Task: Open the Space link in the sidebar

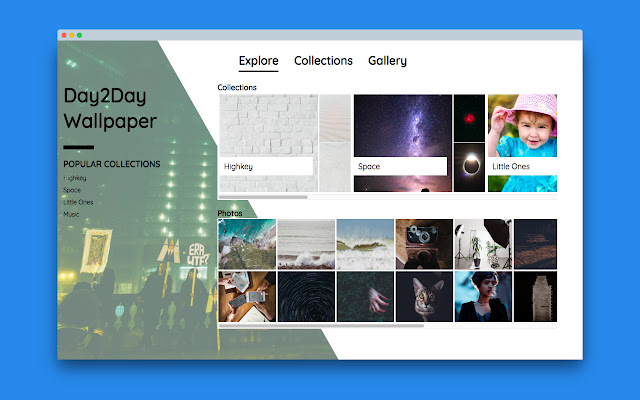Action: click(72, 190)
